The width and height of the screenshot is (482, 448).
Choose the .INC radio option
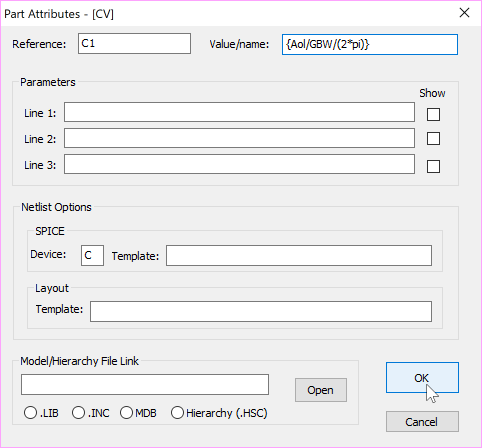[x=78, y=413]
